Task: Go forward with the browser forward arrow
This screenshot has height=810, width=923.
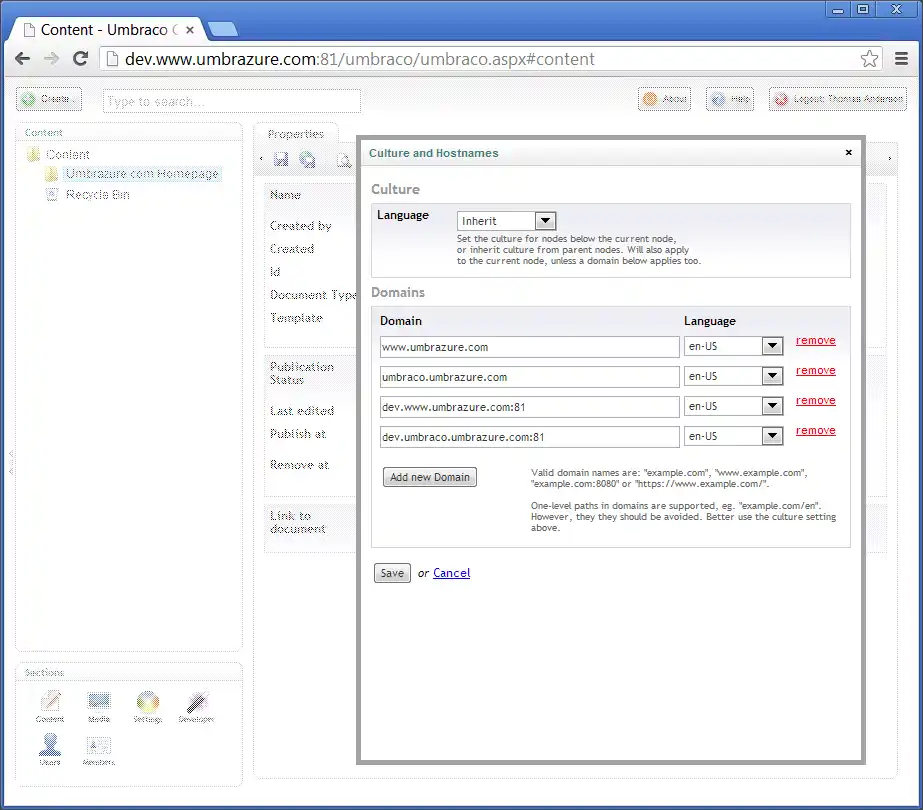Action: point(52,58)
